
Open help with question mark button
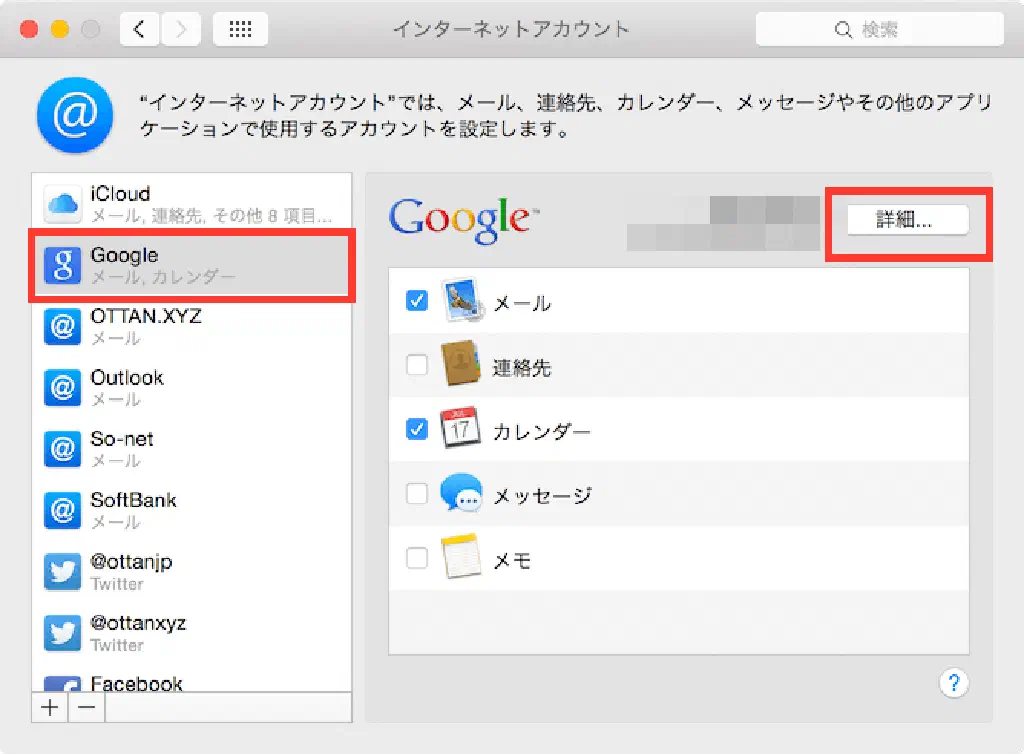pos(954,683)
